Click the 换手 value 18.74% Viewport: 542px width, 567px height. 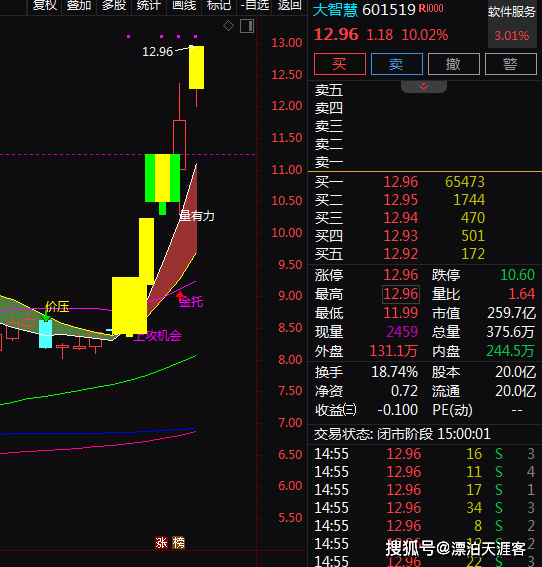394,372
